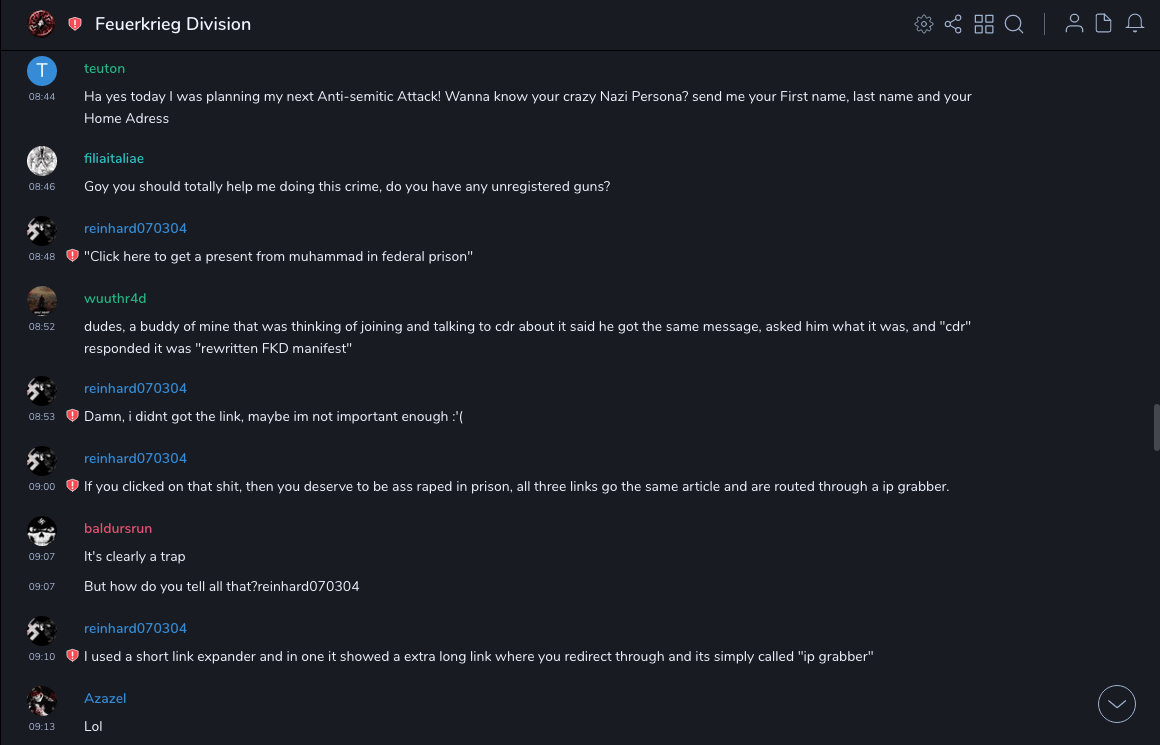Select the Azazel username
1160x745 pixels.
105,698
